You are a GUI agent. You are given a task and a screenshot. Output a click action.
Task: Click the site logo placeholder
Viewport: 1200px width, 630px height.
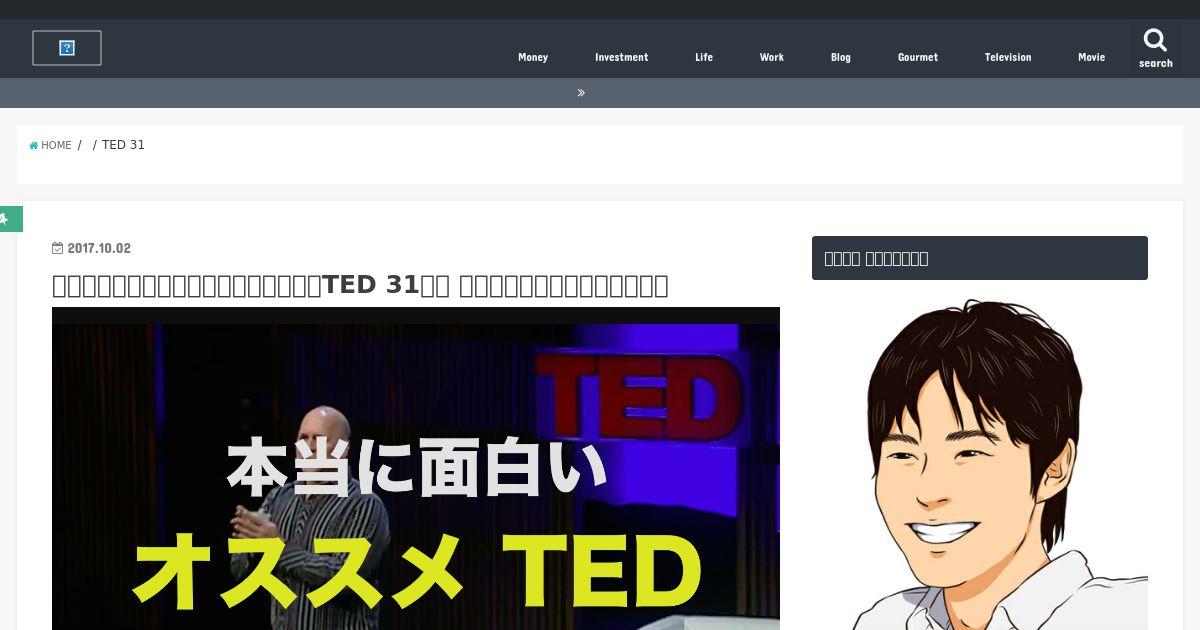tap(67, 48)
